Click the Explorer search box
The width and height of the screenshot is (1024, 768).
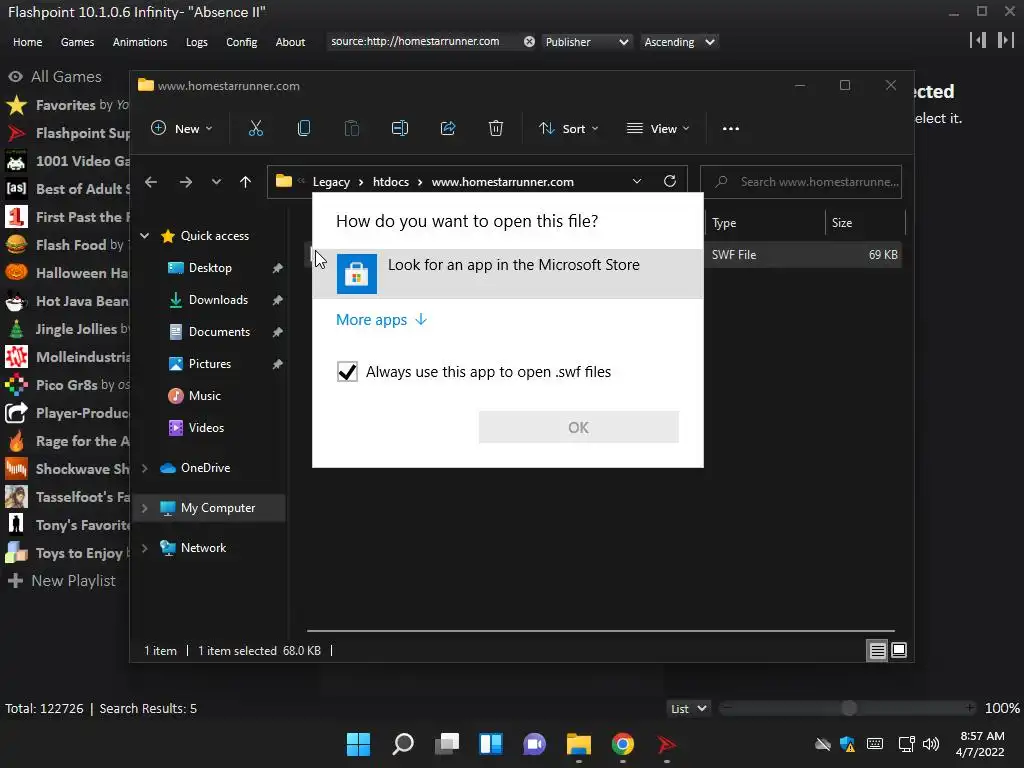(801, 182)
